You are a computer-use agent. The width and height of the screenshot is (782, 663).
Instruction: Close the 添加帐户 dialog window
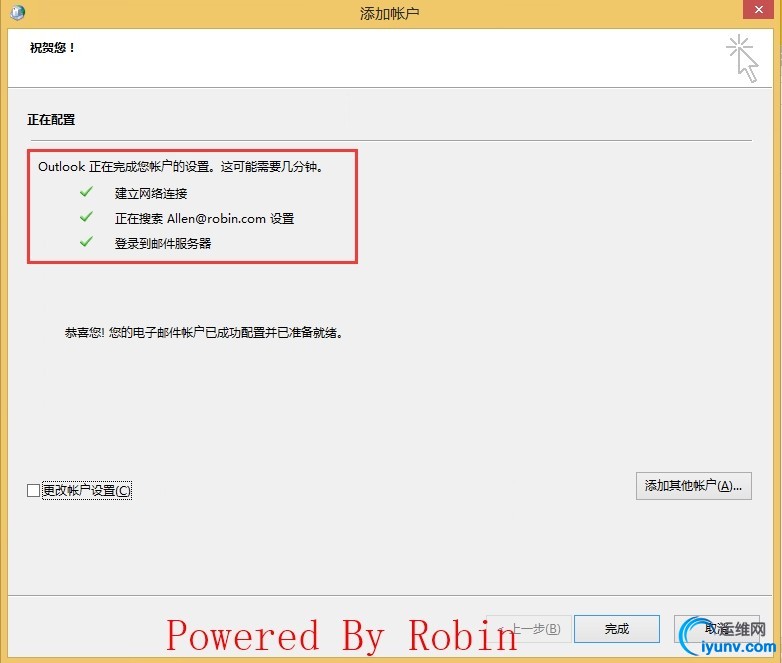758,9
